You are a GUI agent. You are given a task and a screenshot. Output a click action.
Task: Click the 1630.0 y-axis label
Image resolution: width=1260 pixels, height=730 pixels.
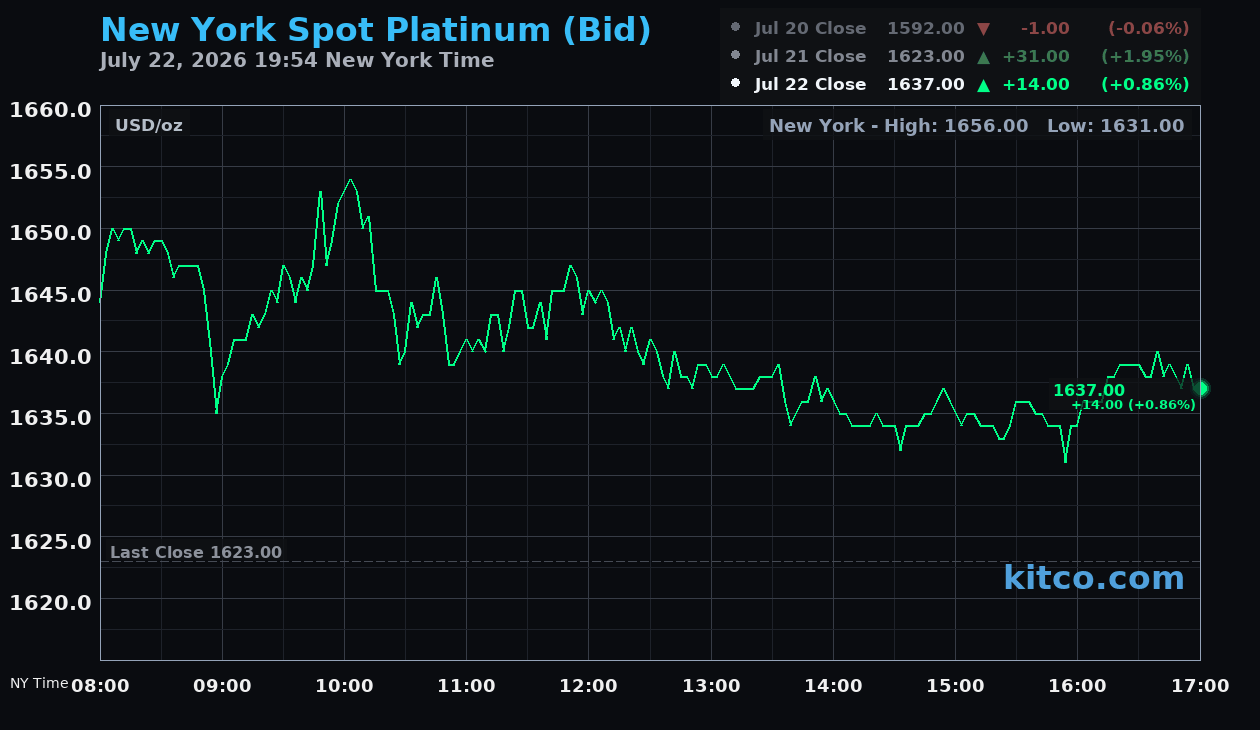pos(50,479)
